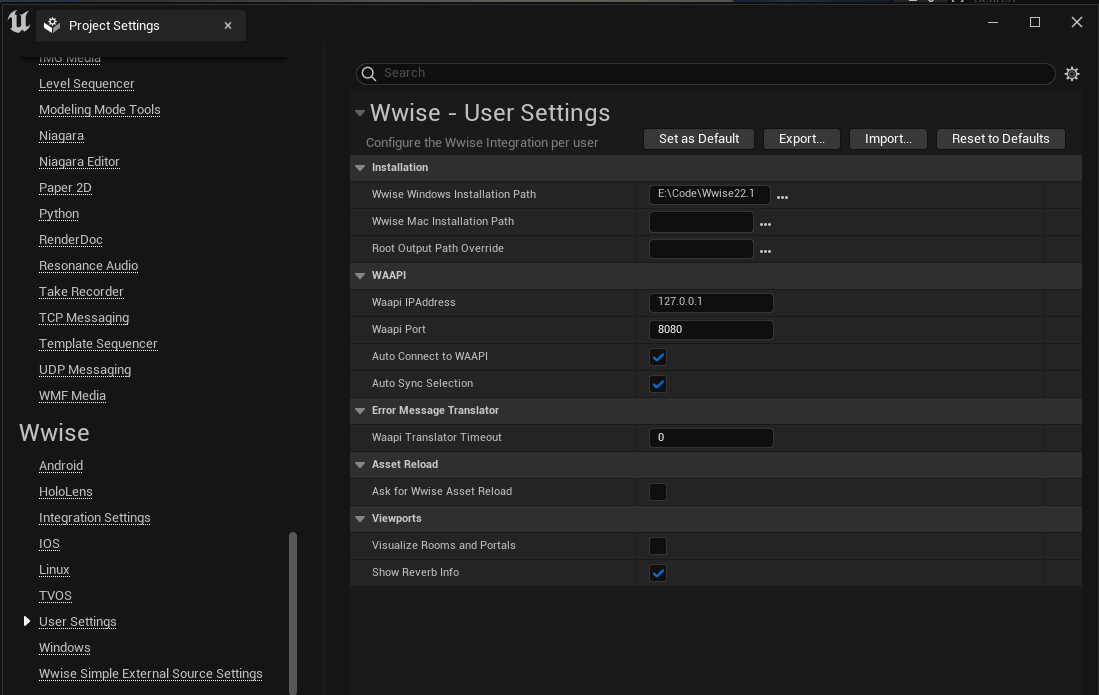Browse for Wwise Mac Installation Path
The image size is (1099, 695).
765,224
